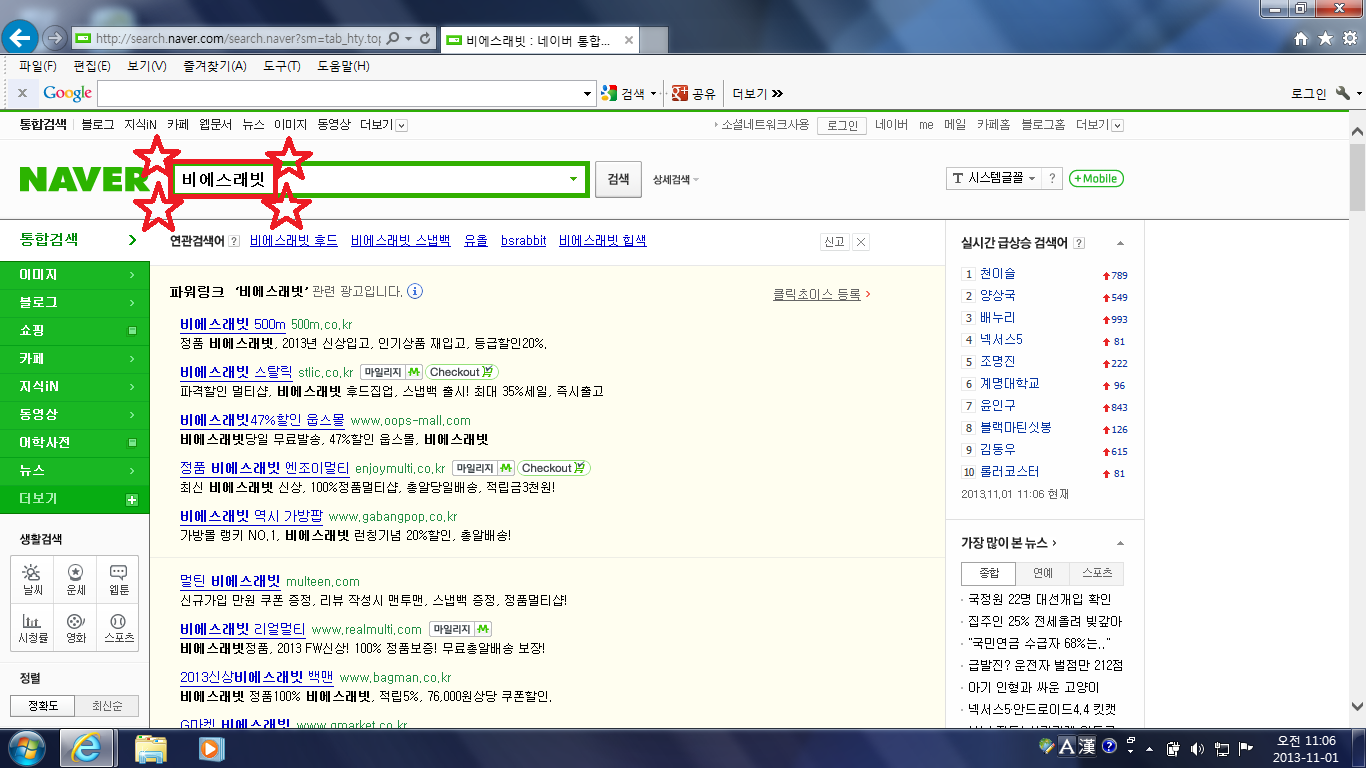Click the system font help question mark
1366x768 pixels.
[1052, 178]
